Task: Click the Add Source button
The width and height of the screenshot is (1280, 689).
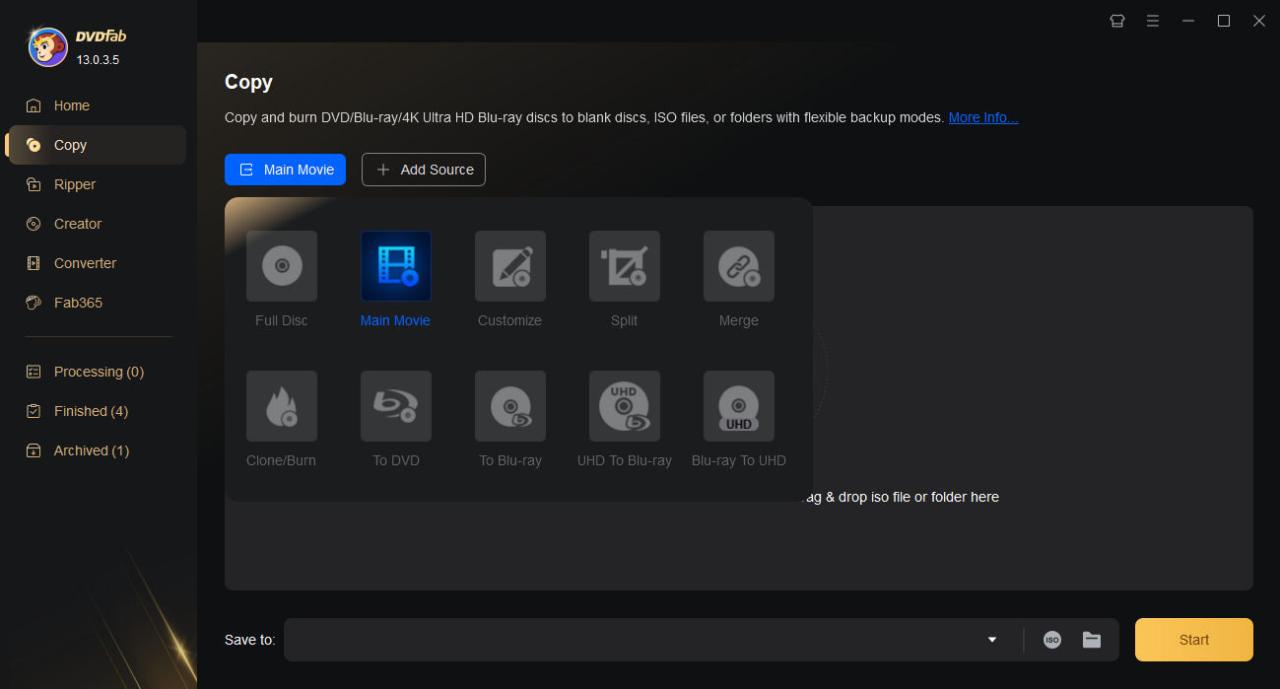Action: tap(423, 170)
